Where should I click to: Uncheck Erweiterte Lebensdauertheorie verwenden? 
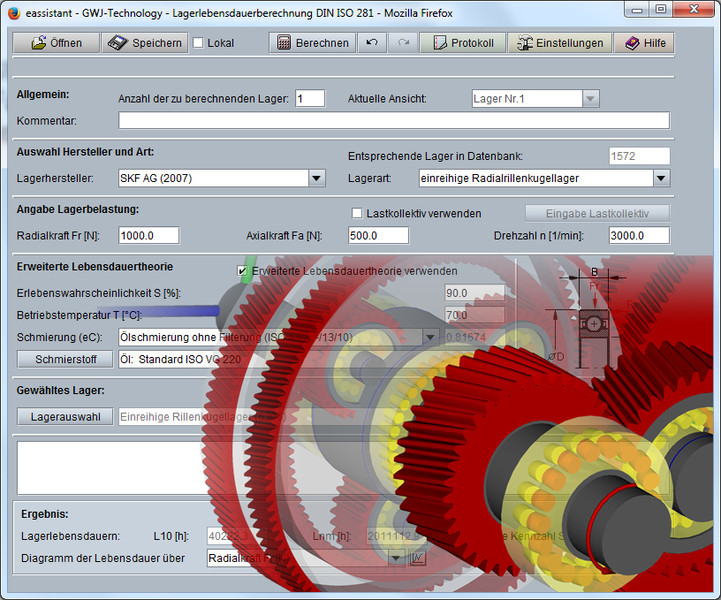pyautogui.click(x=242, y=271)
